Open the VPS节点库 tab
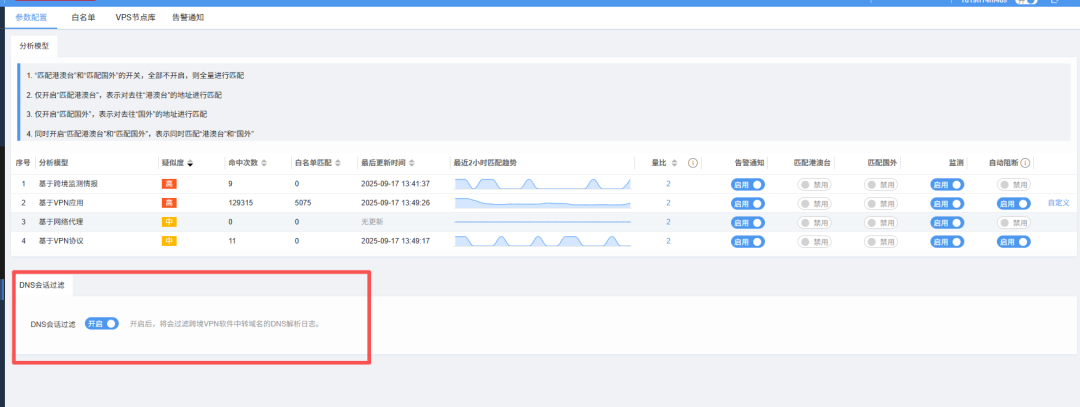This screenshot has width=1080, height=407. point(136,18)
